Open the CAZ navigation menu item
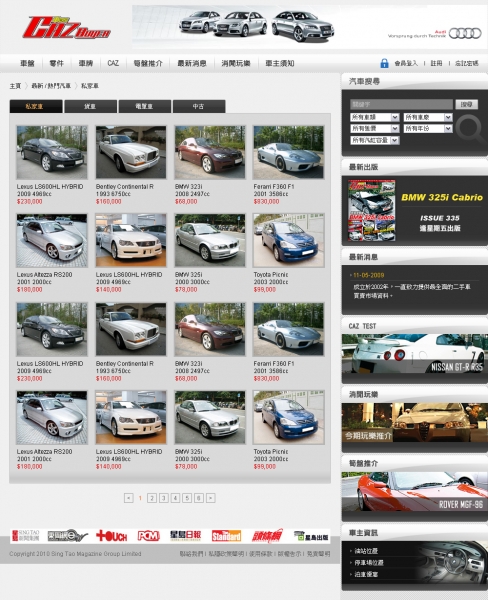 point(113,63)
